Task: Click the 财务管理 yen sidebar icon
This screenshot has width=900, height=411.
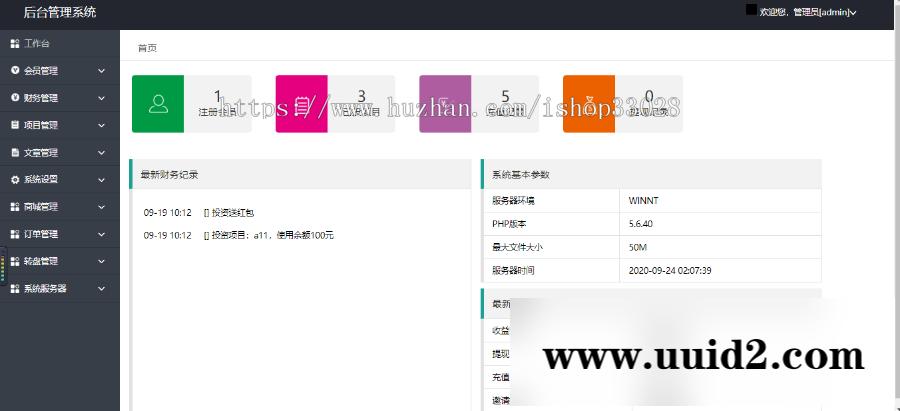Action: point(15,98)
